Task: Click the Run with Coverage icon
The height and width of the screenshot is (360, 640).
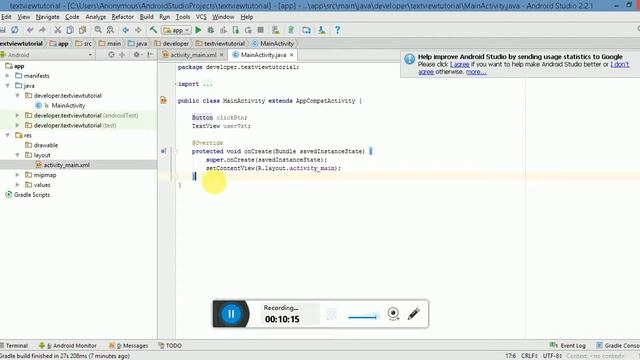Action: [x=223, y=30]
